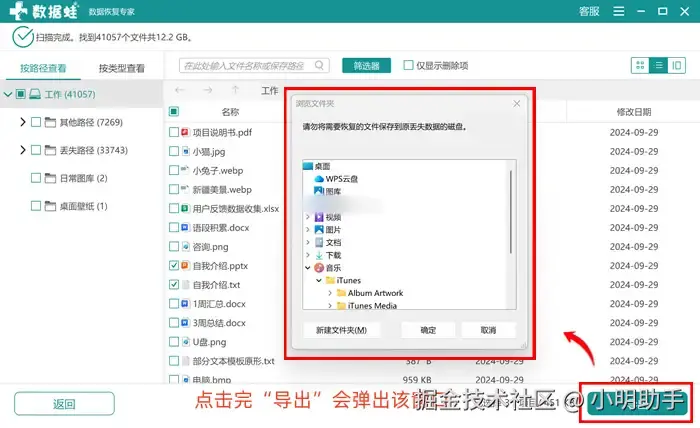Navigate back with left arrow icon
The height and width of the screenshot is (428, 700).
(x=180, y=90)
